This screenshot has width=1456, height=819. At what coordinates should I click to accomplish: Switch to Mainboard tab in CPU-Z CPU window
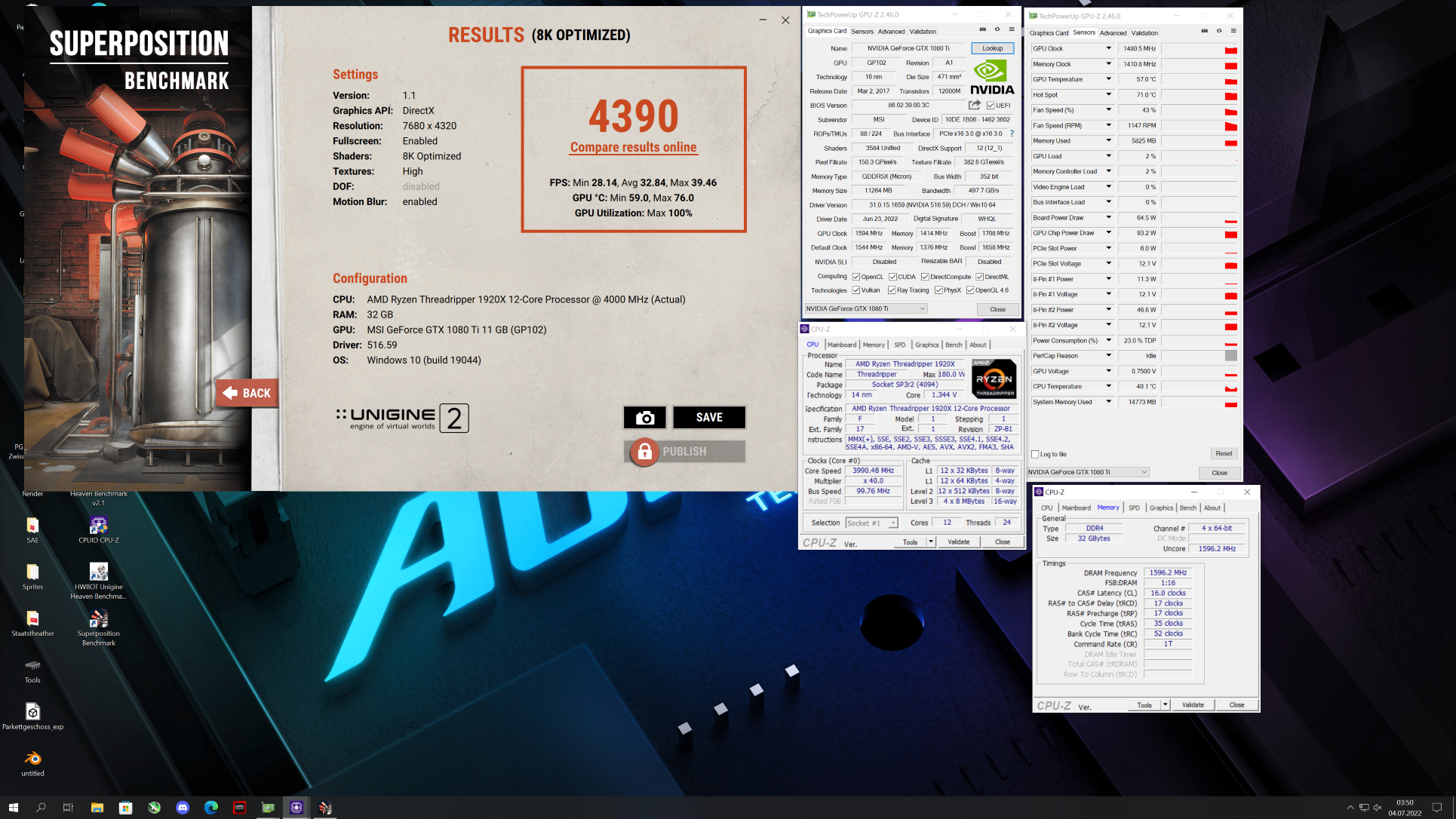tap(842, 345)
